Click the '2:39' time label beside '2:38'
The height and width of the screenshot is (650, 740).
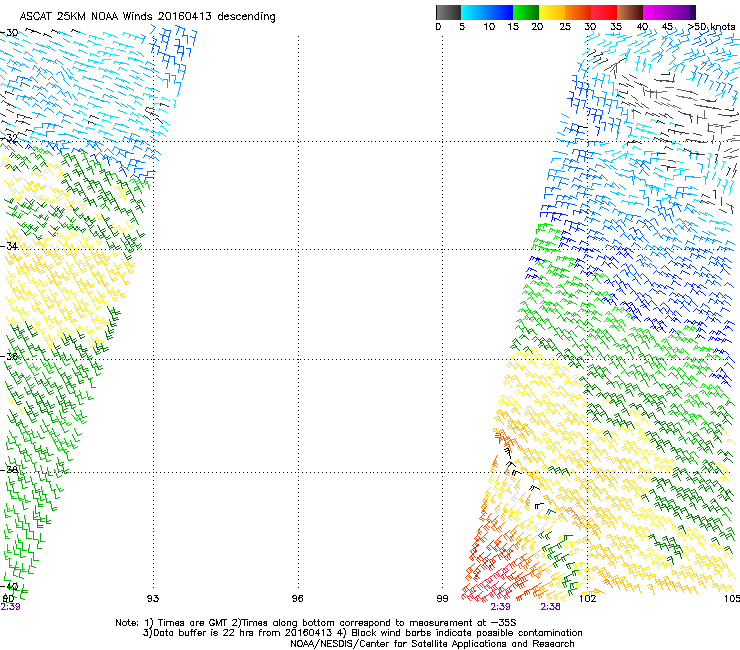pos(500,607)
